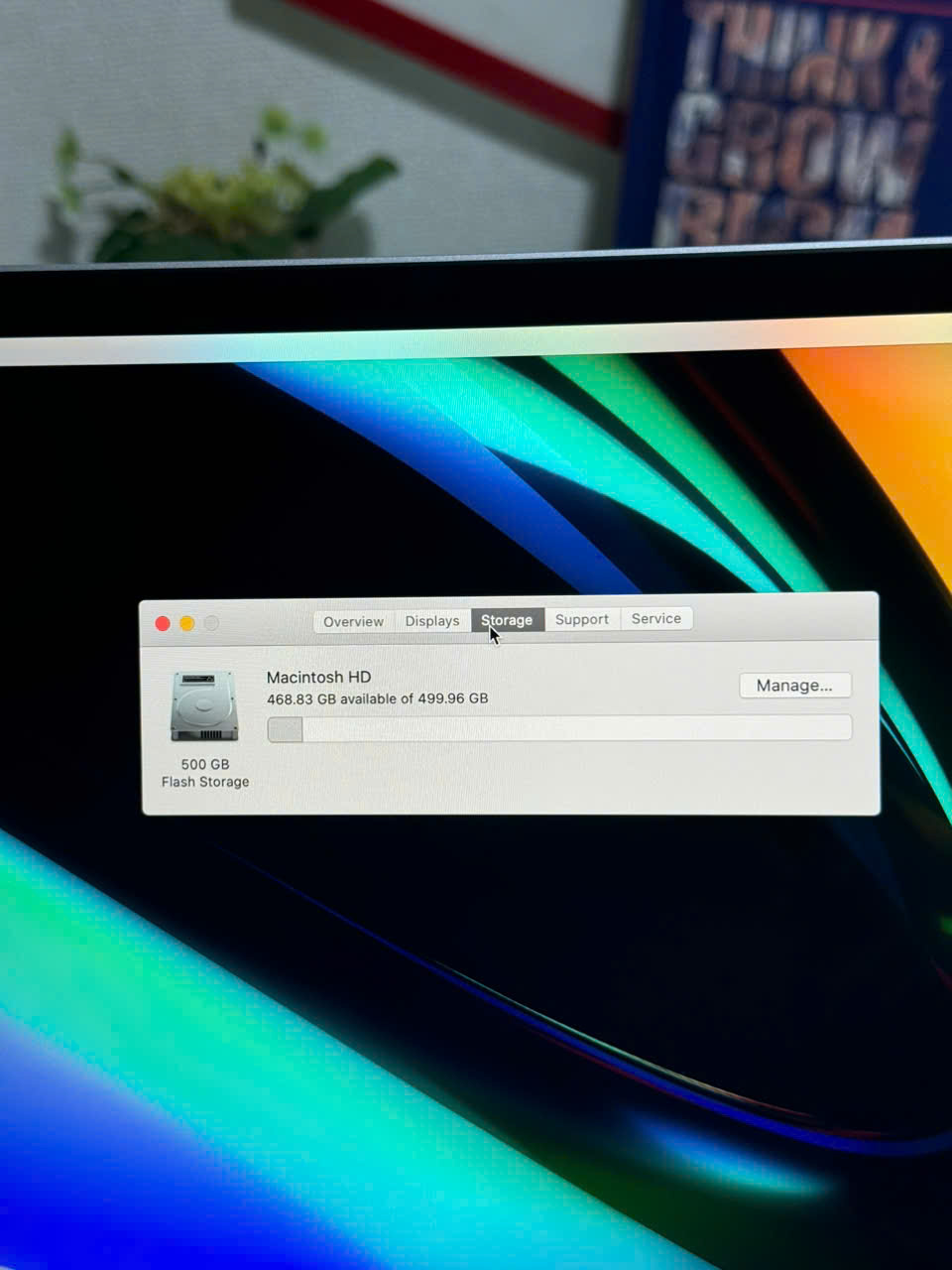952x1270 pixels.
Task: Minimize window with the yellow button
Action: [186, 623]
